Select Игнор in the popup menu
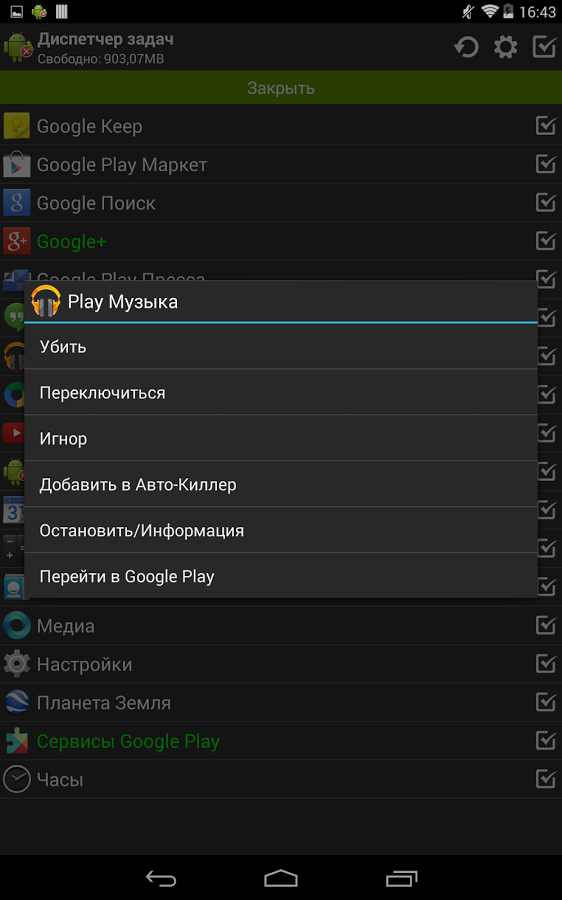Viewport: 562px width, 900px height. coord(281,439)
